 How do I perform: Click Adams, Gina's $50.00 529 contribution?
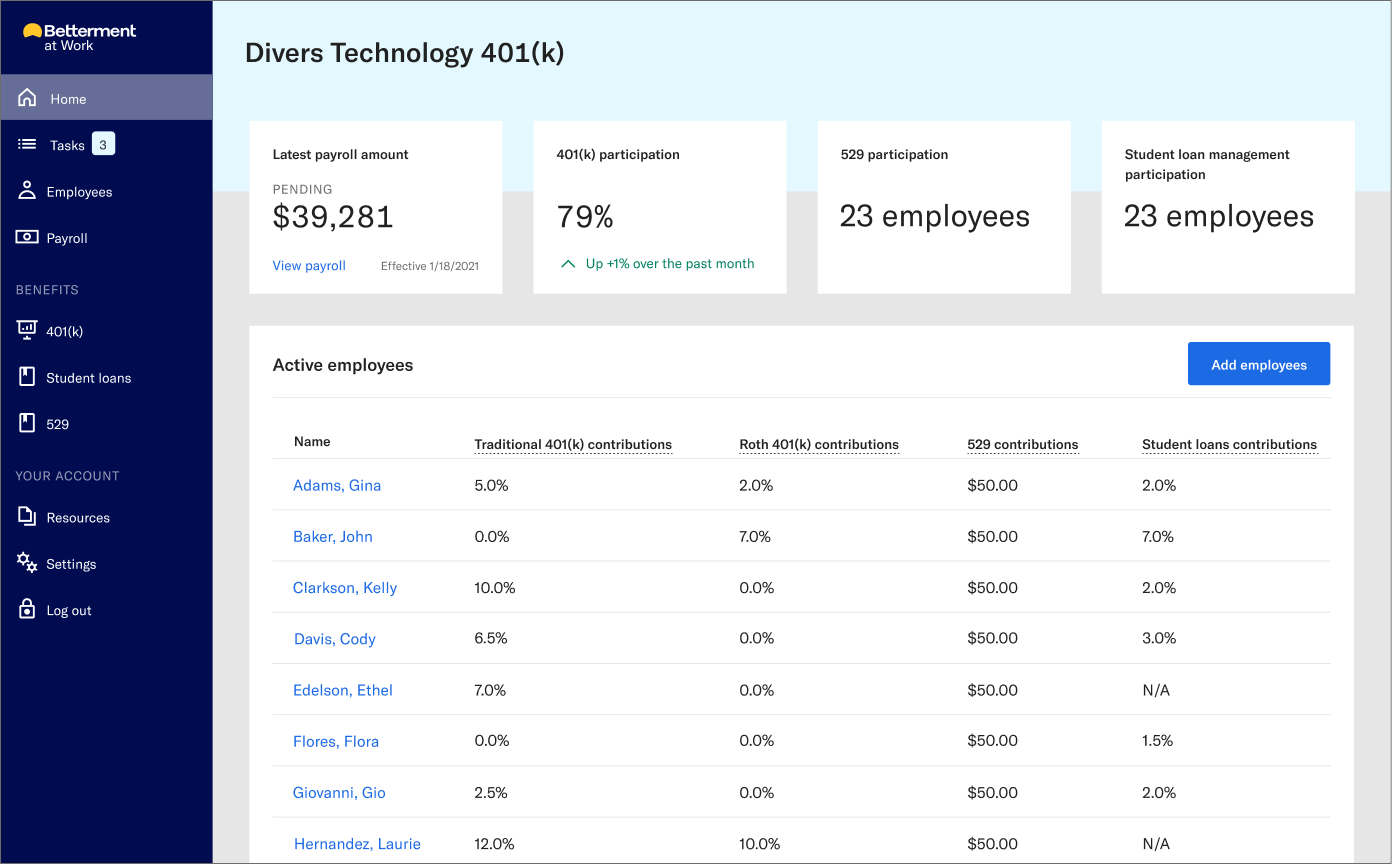click(x=992, y=485)
